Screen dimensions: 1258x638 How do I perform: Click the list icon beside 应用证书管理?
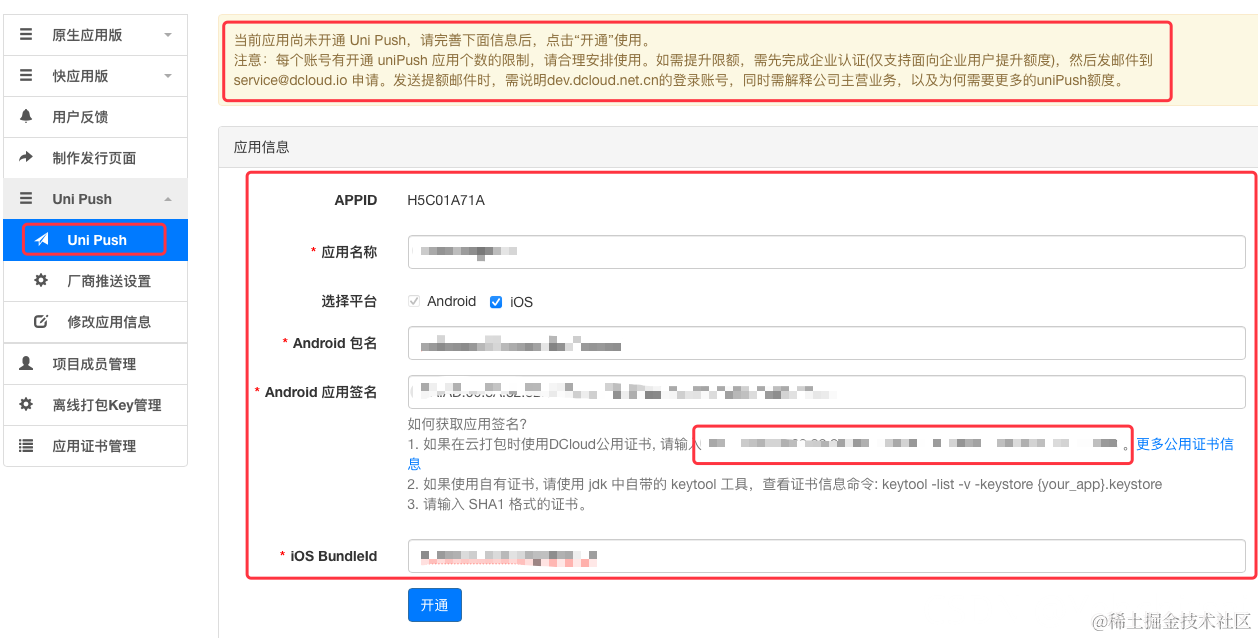(27, 445)
